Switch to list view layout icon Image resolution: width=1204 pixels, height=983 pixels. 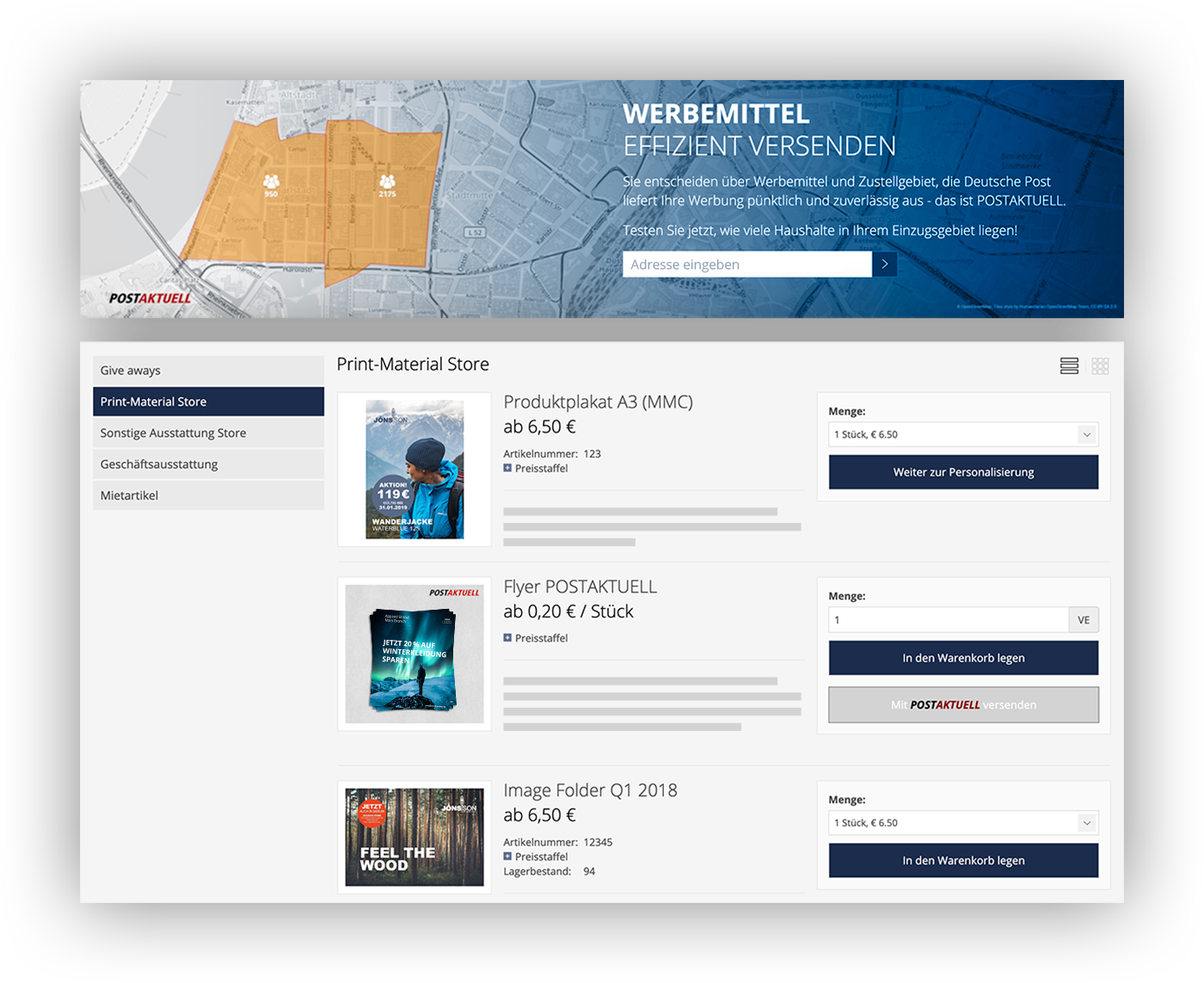1069,366
